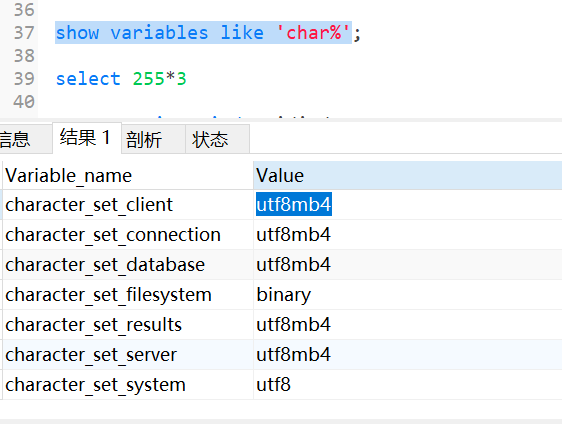Click the like keyword on line 37

point(242,33)
